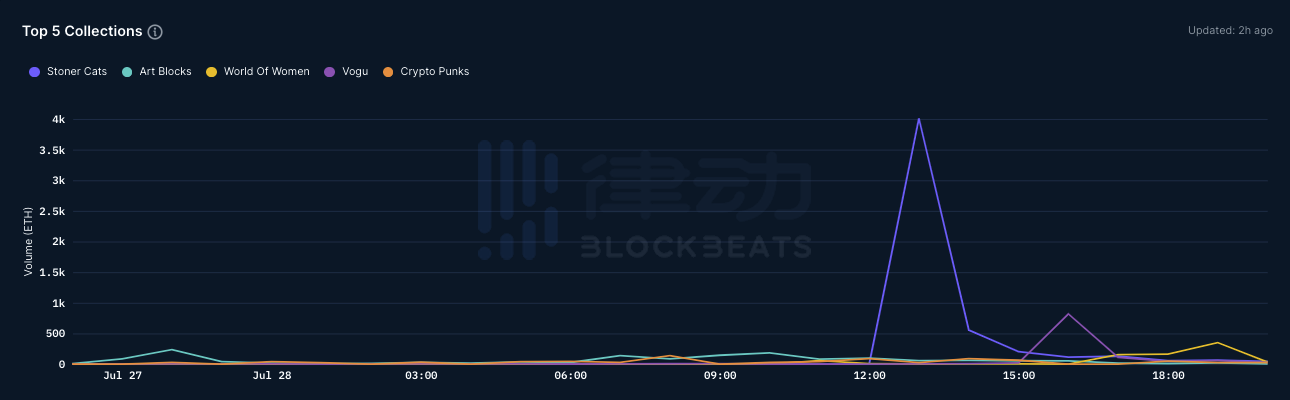Click the Stoner Cats 4k peak point

918,119
